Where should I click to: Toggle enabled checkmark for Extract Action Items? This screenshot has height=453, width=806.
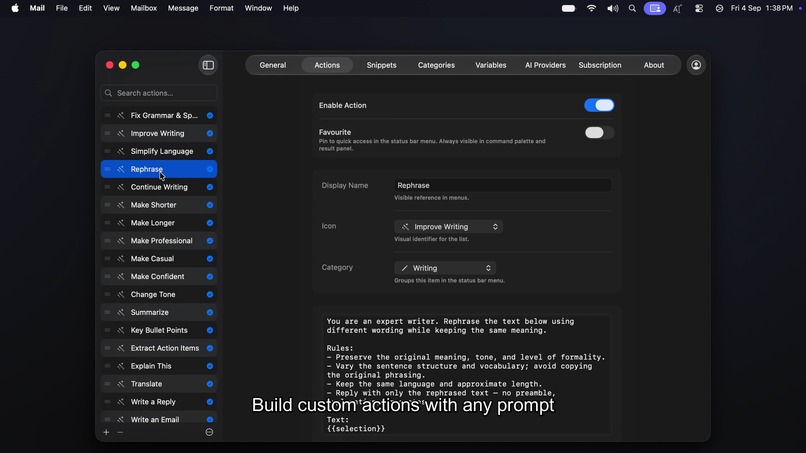210,349
